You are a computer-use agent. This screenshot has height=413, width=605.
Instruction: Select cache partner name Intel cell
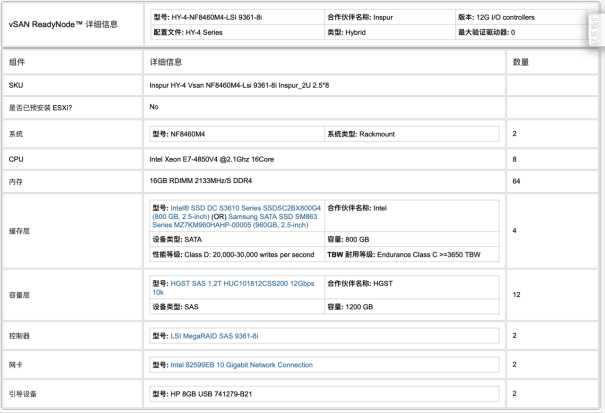(412, 216)
